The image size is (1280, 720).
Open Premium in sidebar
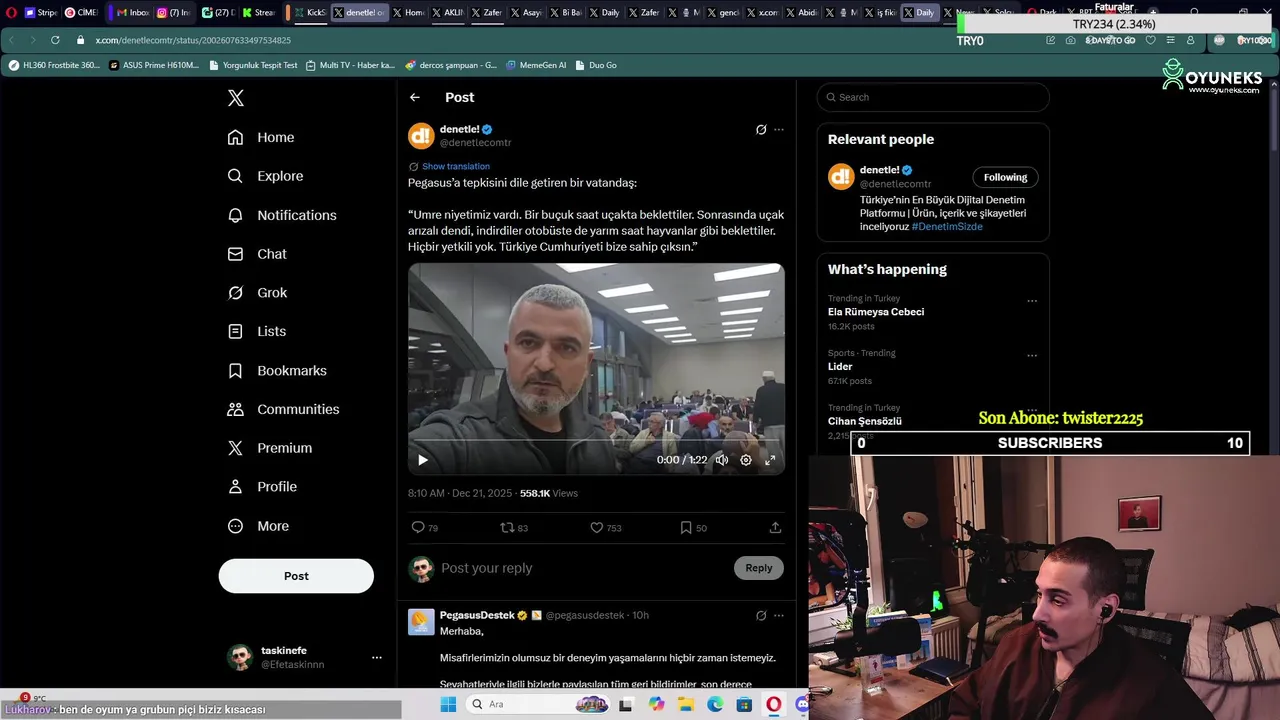tap(270, 448)
